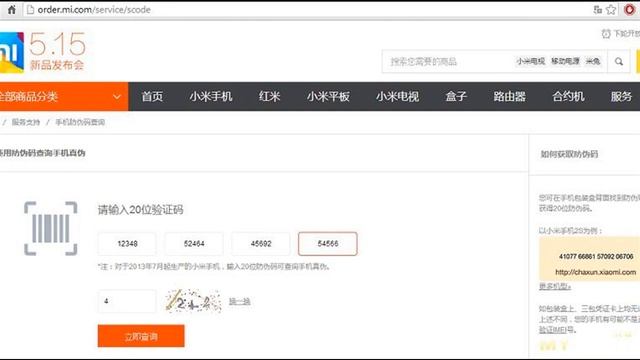This screenshot has height=360, width=640.
Task: Click the clock icon near 下轮开放
Action: coord(606,34)
